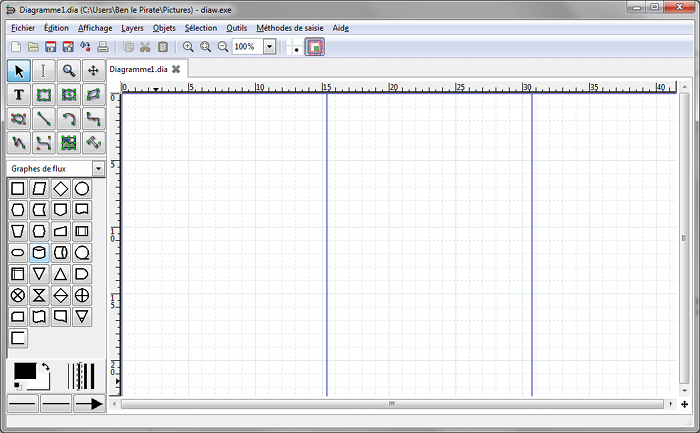
Task: Close the Diagramme1.dia tab
Action: pos(176,69)
